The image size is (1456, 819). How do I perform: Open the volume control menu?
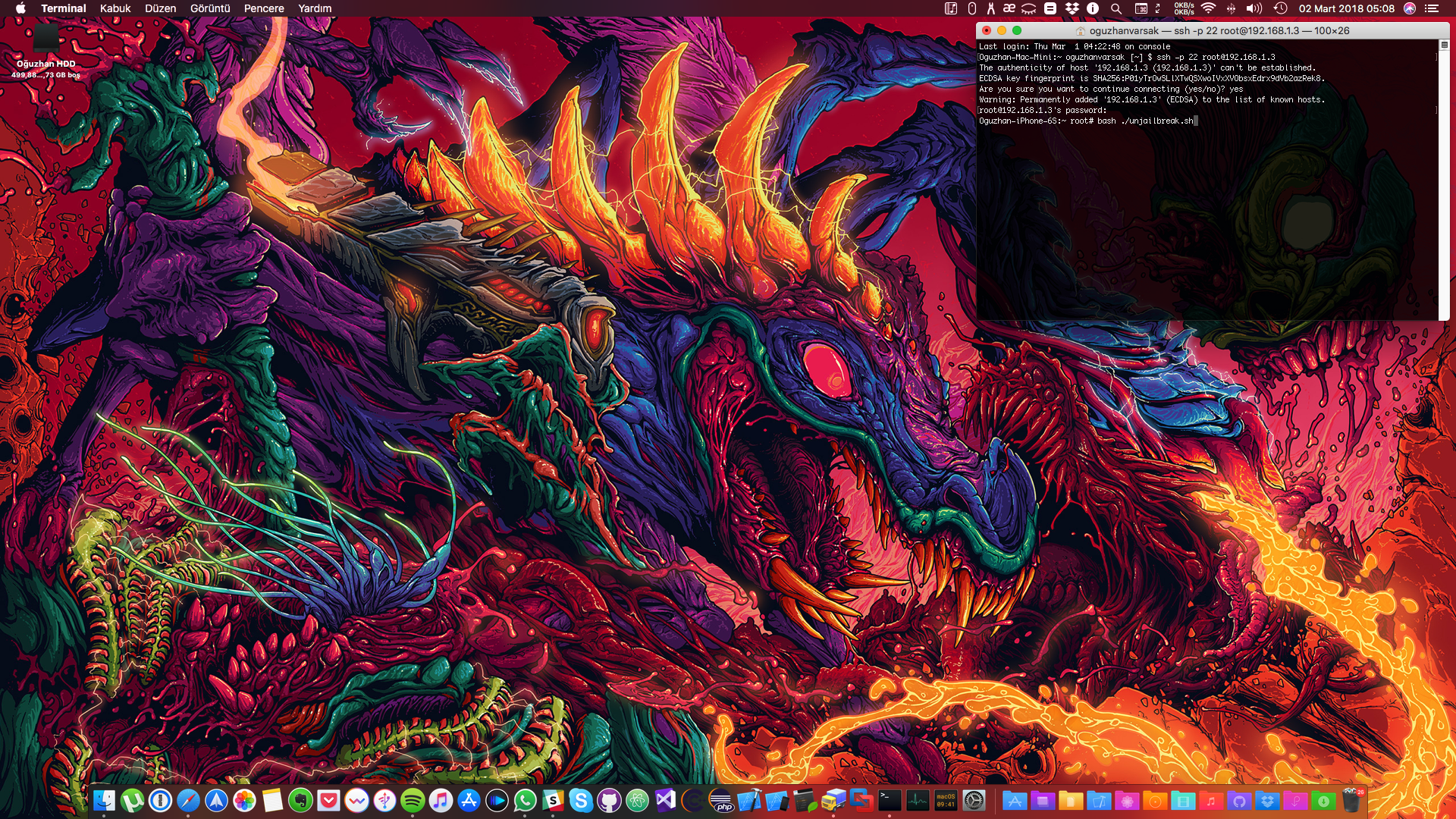pos(1254,8)
